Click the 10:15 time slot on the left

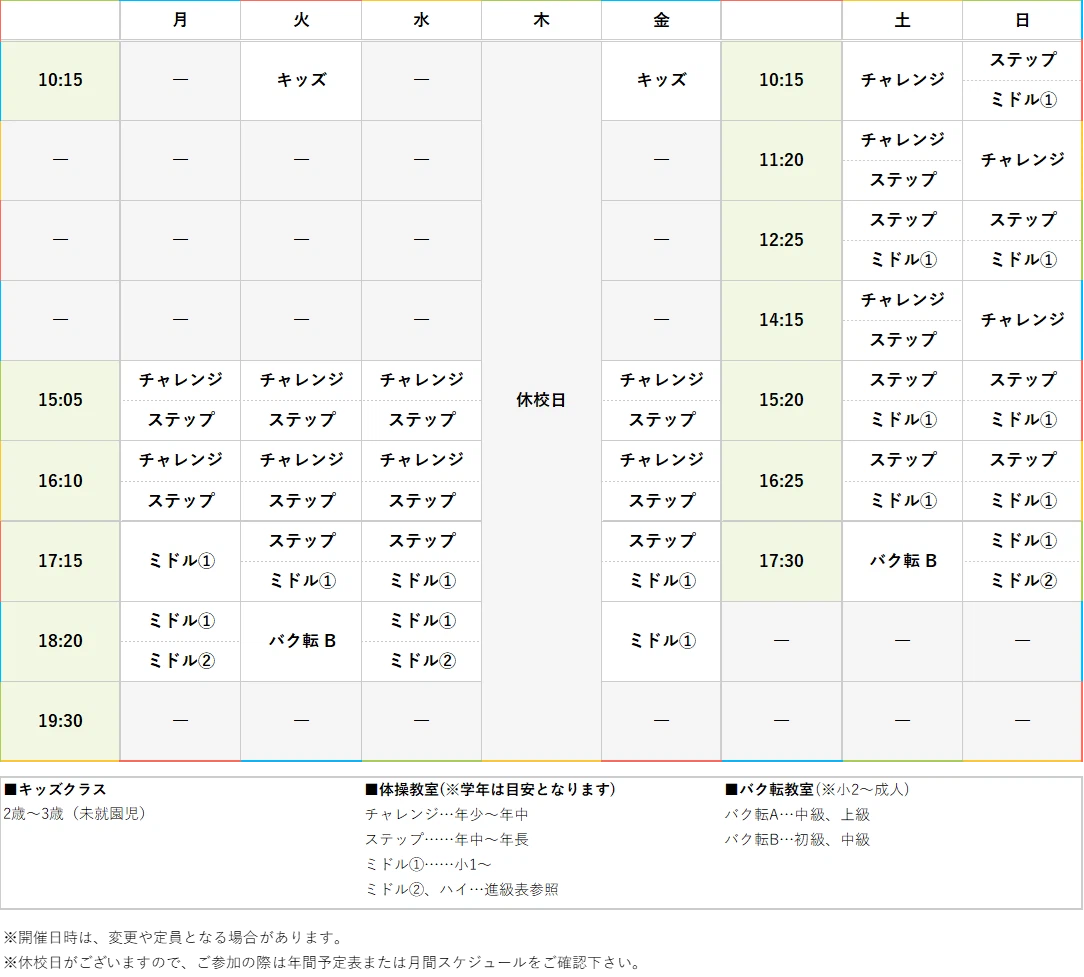[59, 80]
